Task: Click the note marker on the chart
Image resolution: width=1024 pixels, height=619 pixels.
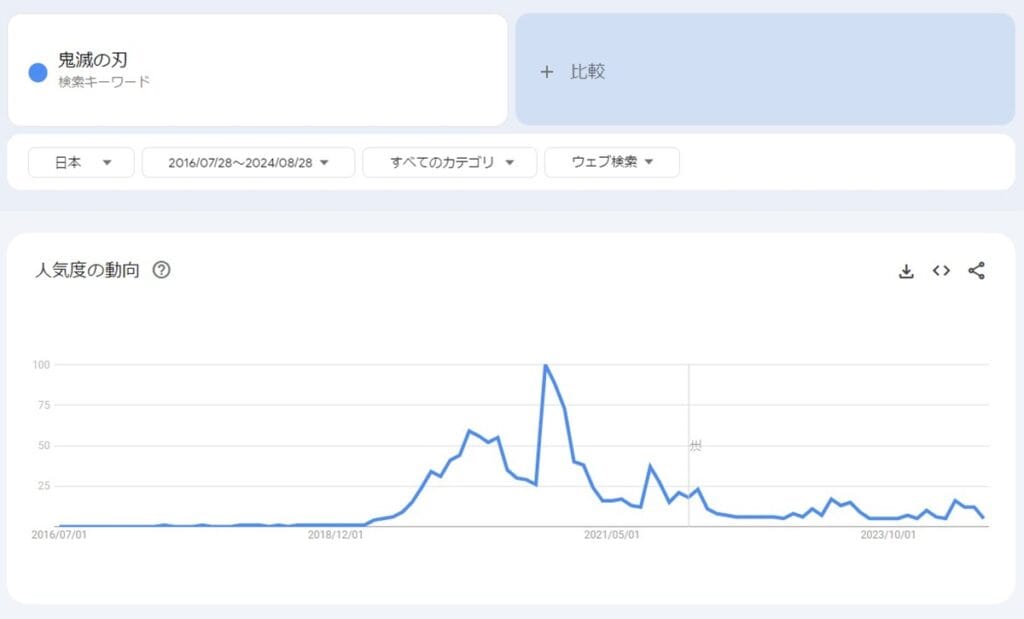Action: 696,445
